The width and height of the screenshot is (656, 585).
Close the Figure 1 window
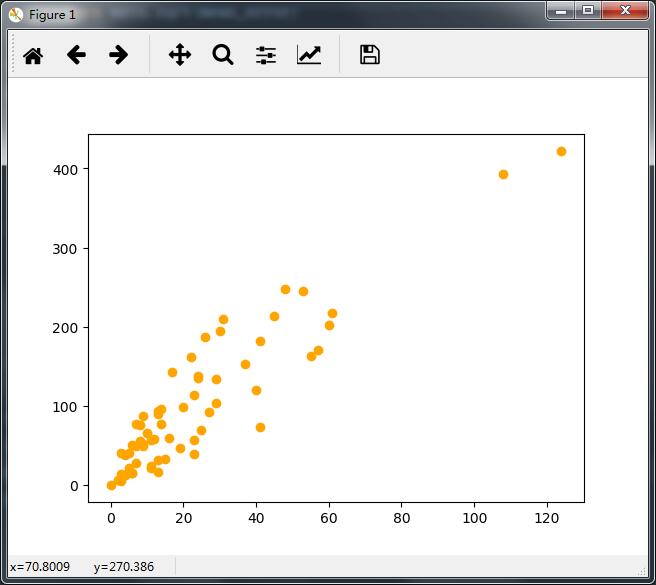(x=625, y=11)
